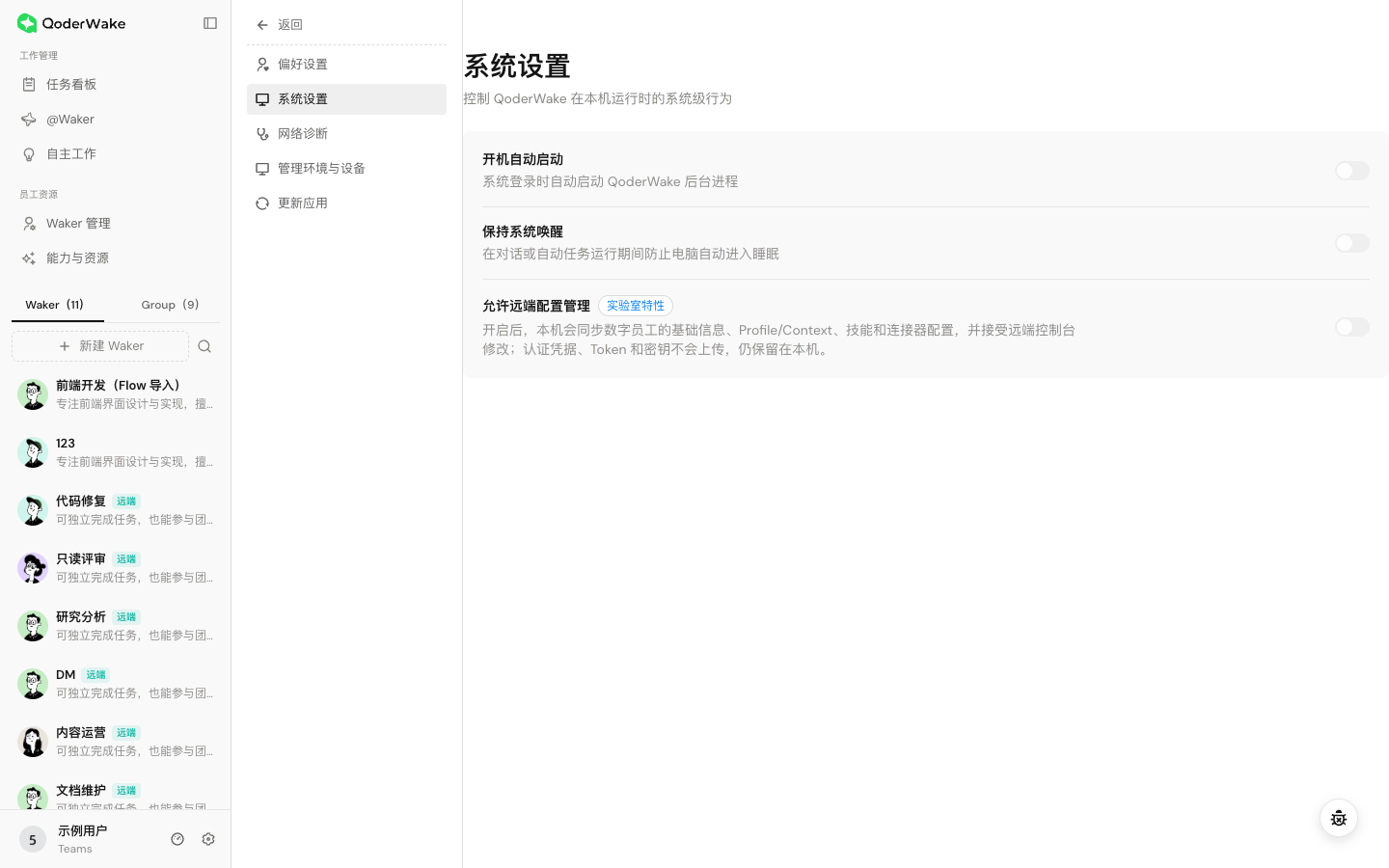Click the Waker 管理 person icon

[x=29, y=224]
